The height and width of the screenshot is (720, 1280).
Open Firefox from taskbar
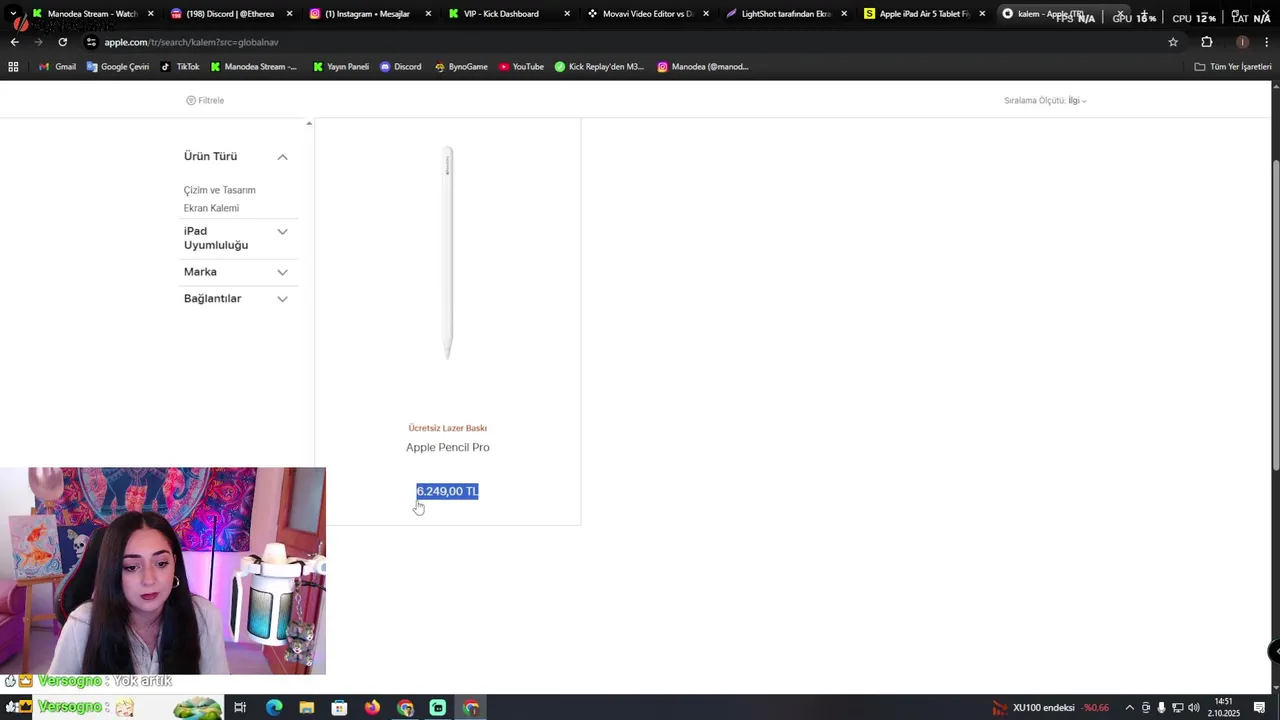point(372,708)
